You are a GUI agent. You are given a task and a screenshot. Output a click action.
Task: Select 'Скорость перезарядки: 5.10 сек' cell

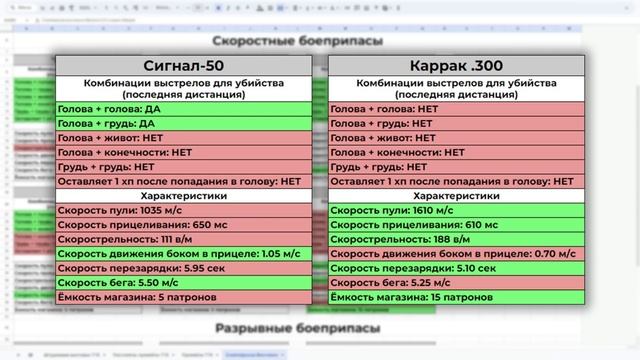456,269
